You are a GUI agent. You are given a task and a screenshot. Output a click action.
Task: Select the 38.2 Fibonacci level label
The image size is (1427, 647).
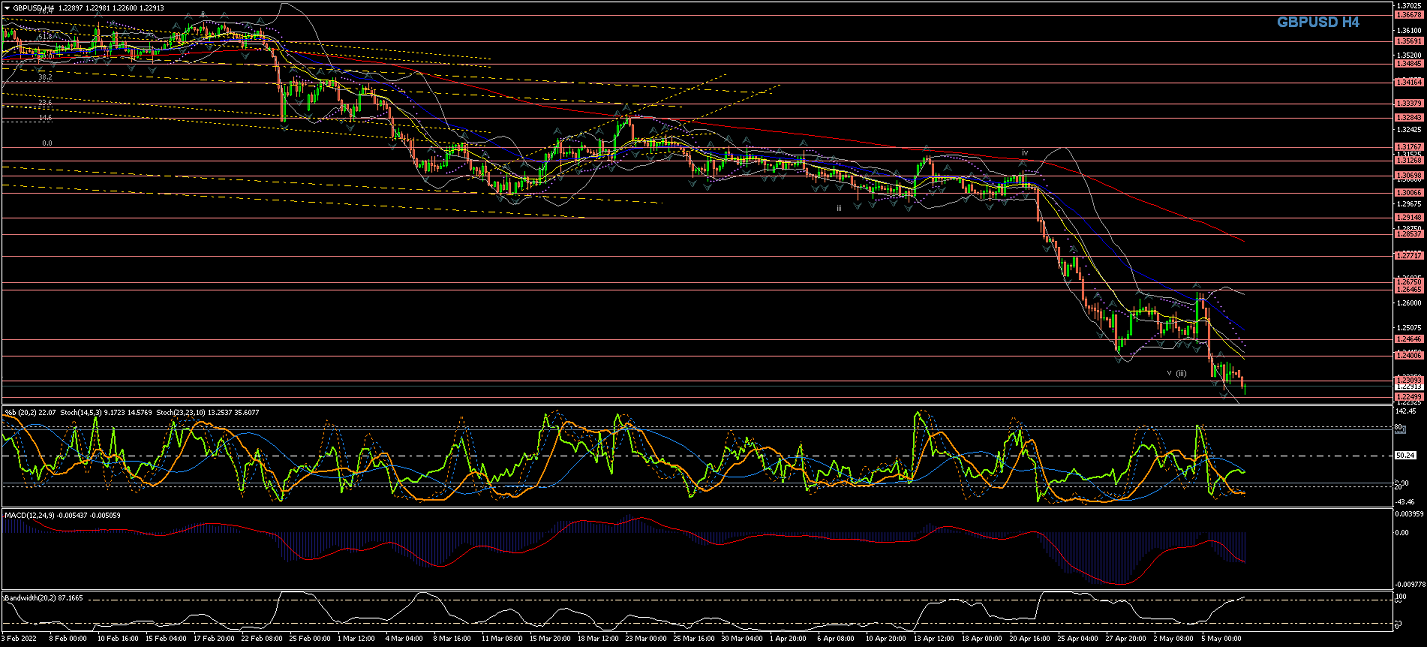tap(45, 76)
